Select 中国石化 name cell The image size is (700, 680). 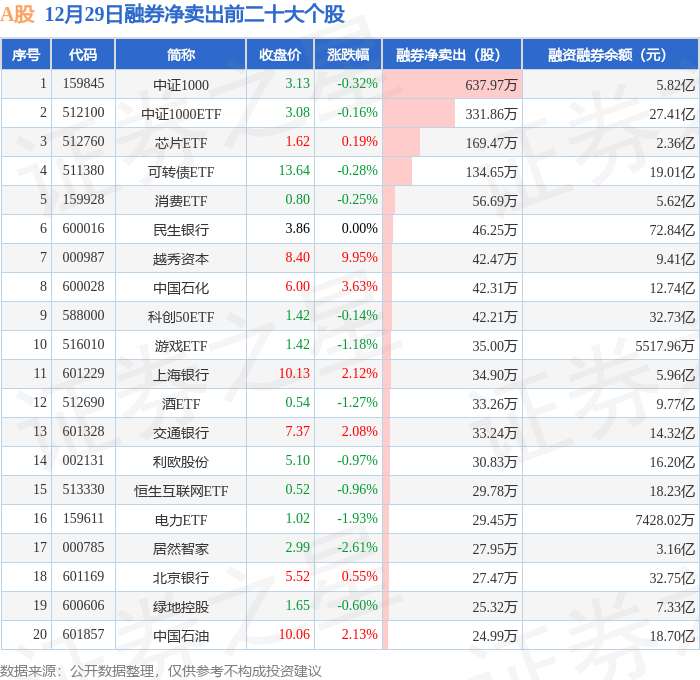(181, 288)
